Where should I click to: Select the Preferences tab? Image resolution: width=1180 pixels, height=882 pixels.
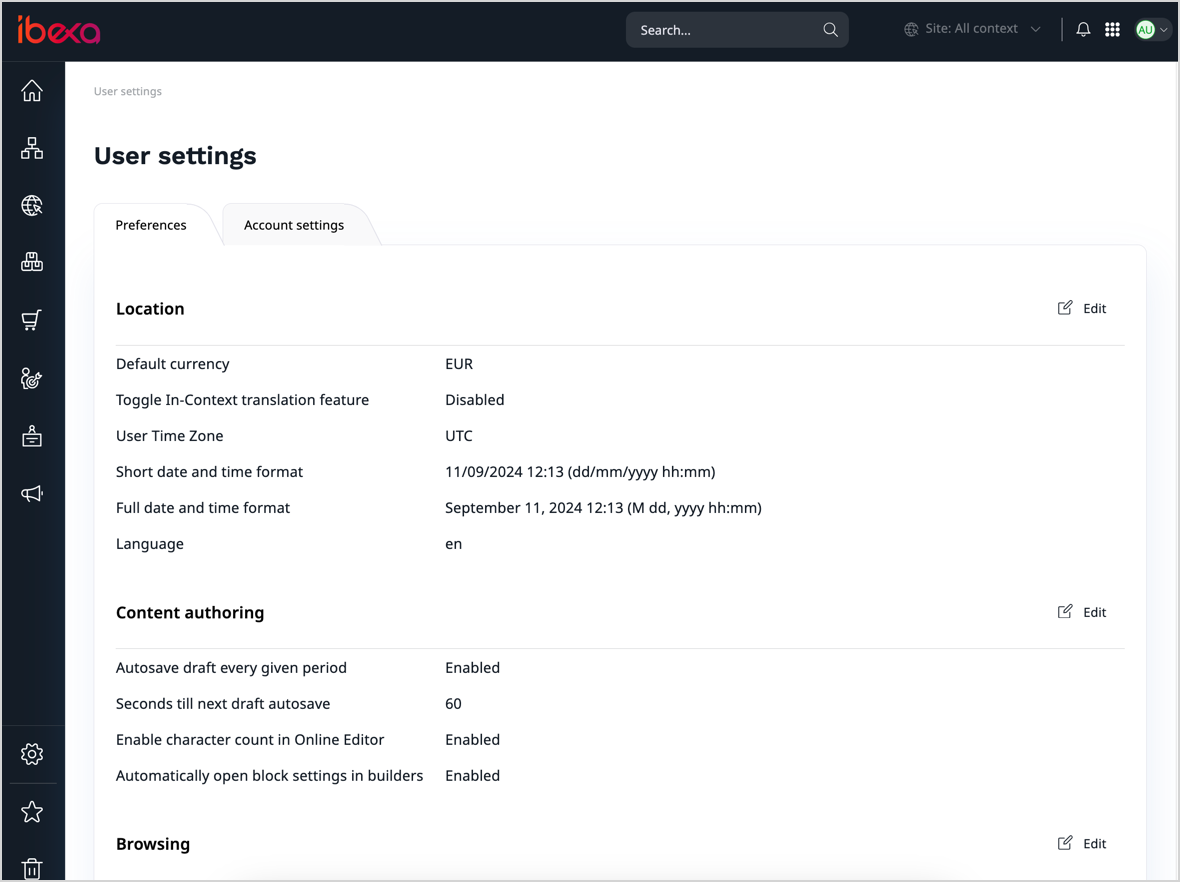coord(151,225)
